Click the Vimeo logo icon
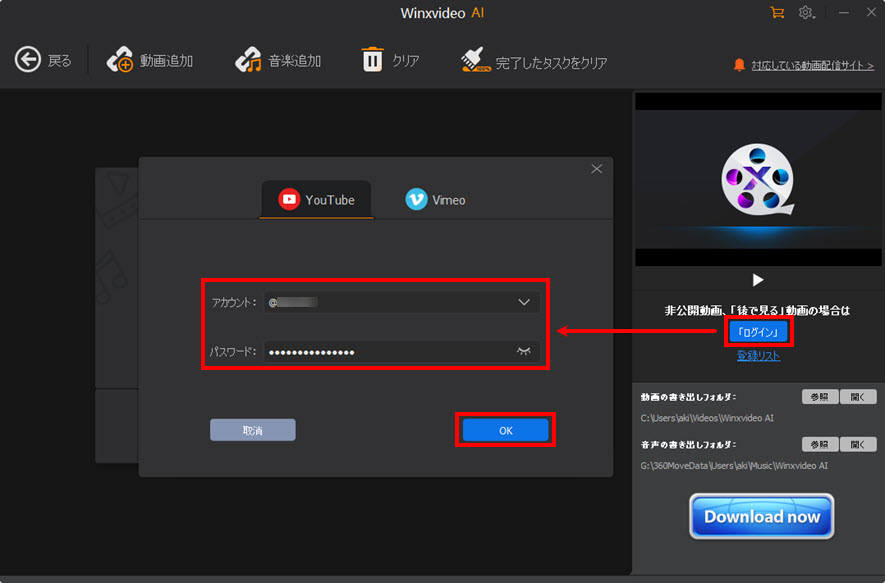 pos(416,199)
